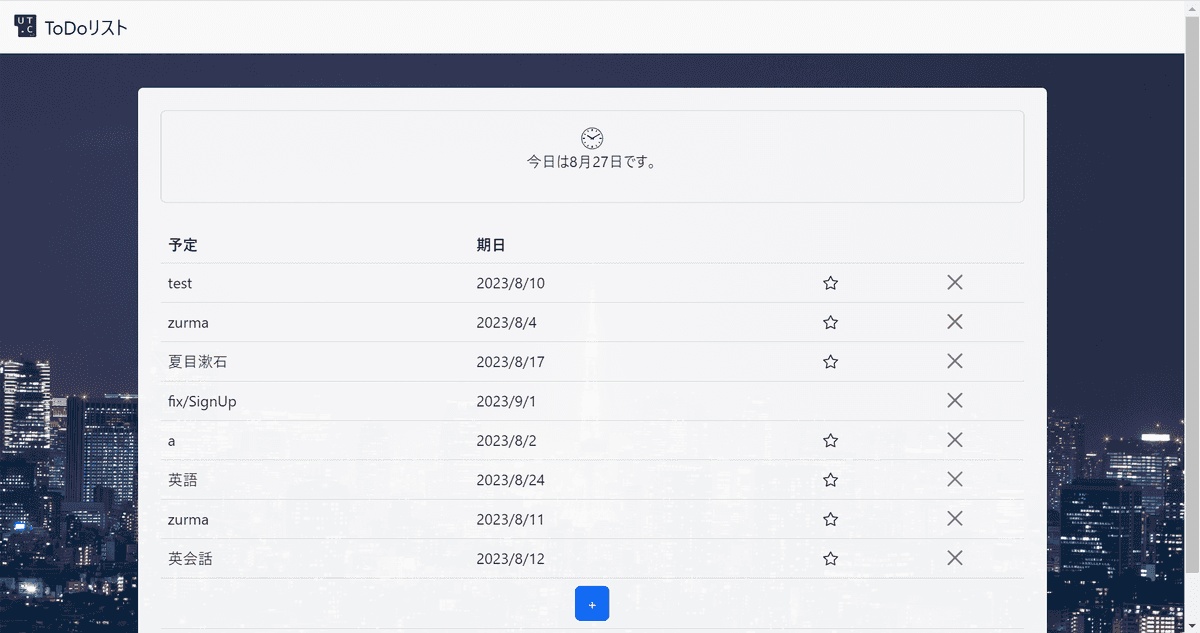Delete the test task dated 2023/8/10
Image resolution: width=1200 pixels, height=633 pixels.
[x=954, y=283]
